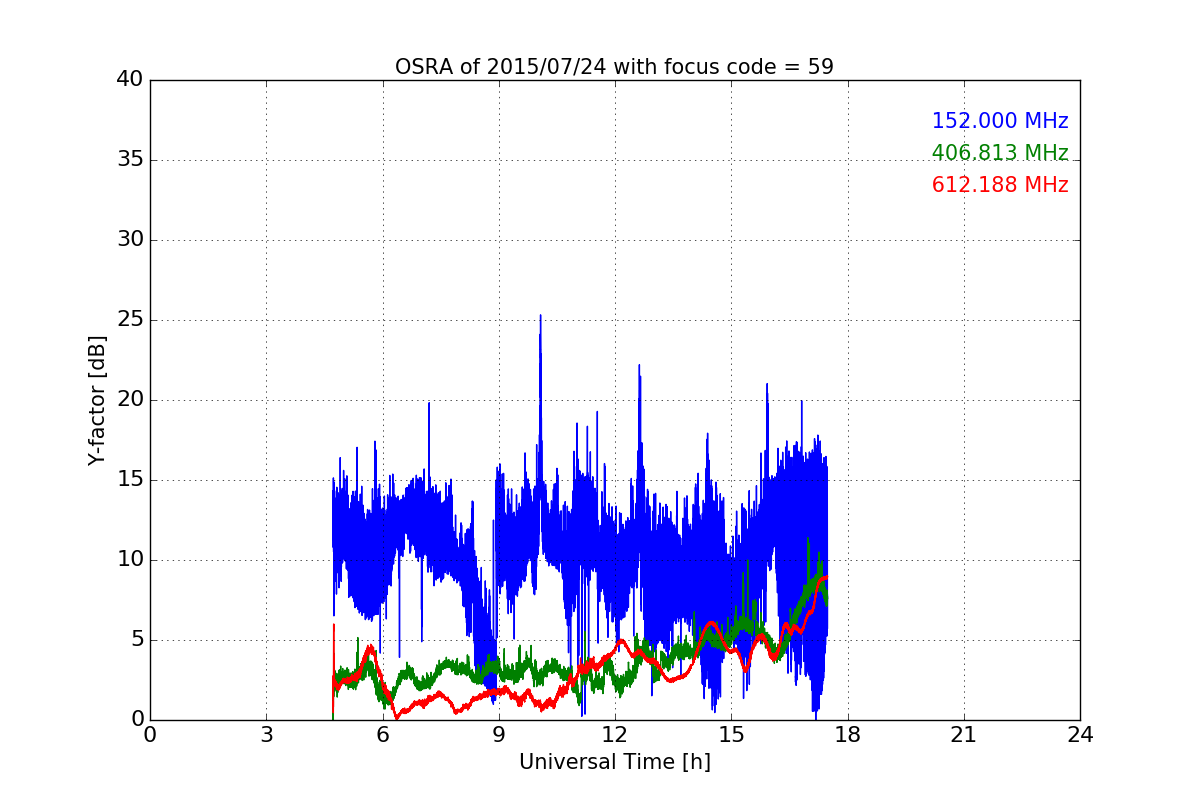Select the red 612.188 MHz legend label

click(x=1000, y=185)
